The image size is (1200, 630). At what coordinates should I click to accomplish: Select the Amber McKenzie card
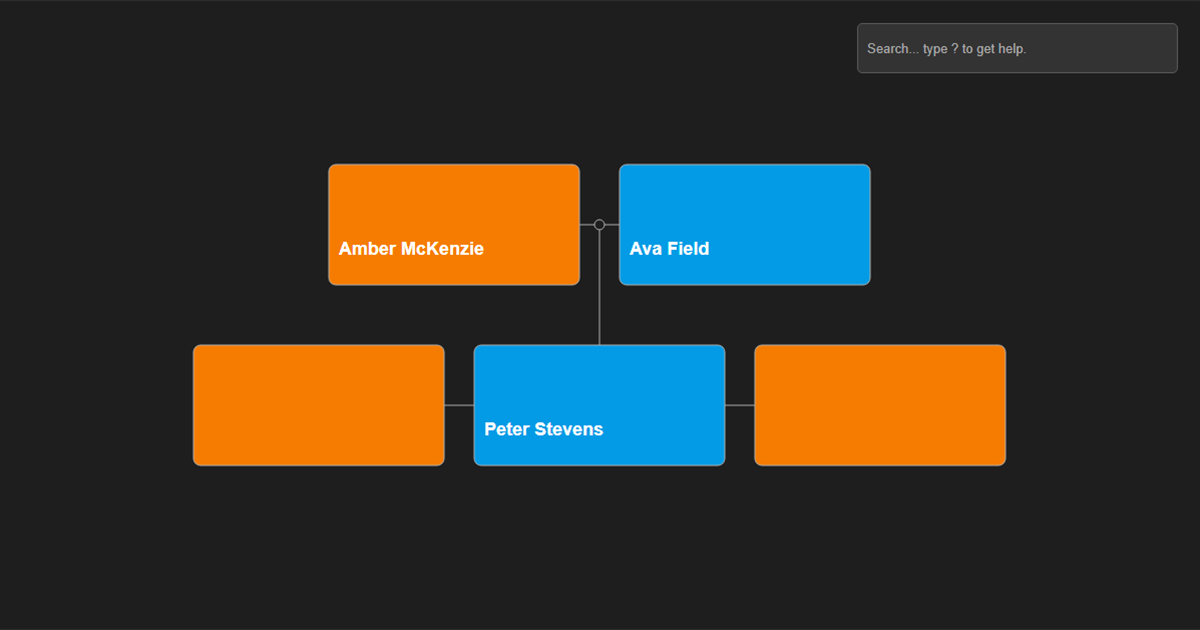tap(454, 225)
